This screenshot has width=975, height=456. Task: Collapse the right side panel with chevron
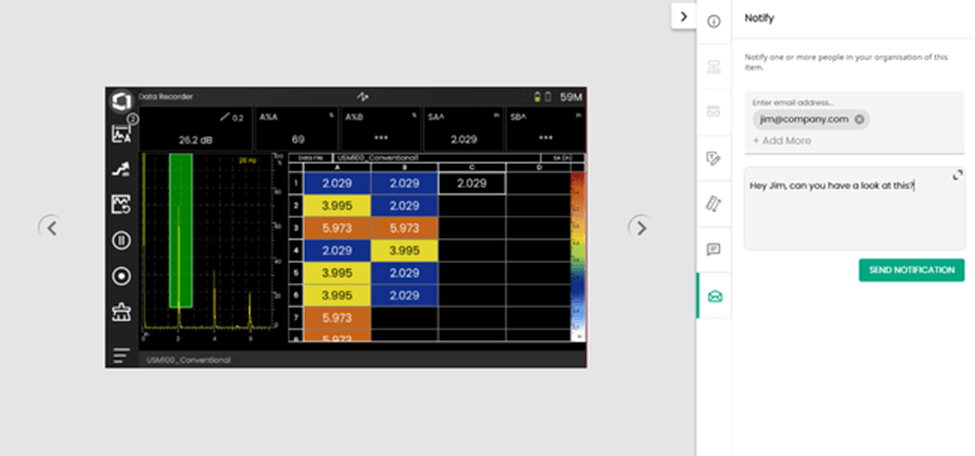pyautogui.click(x=683, y=16)
